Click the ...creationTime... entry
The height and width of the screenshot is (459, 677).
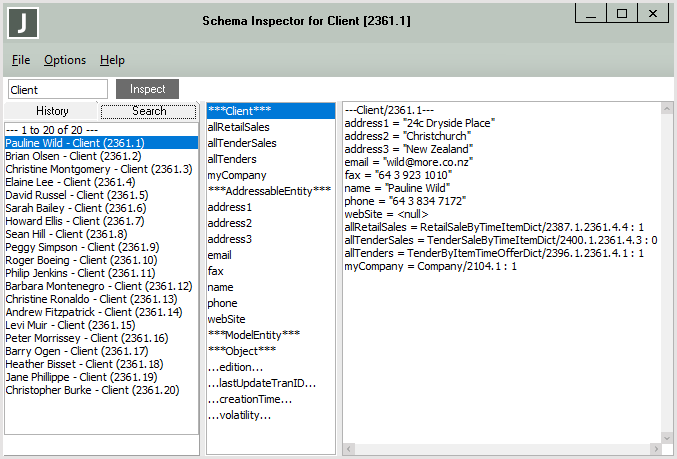[248, 399]
